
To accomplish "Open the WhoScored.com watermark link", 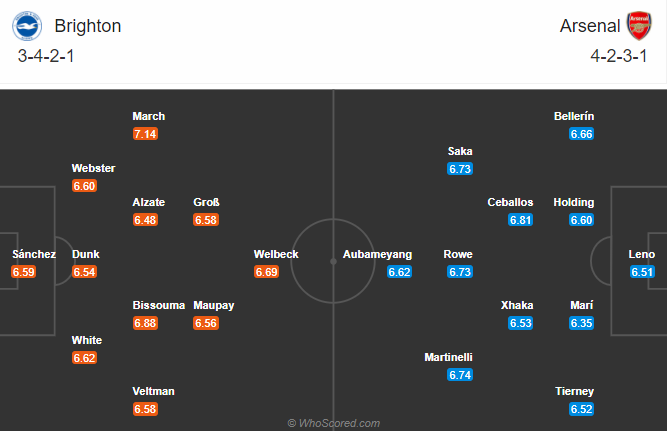I will (x=333, y=423).
